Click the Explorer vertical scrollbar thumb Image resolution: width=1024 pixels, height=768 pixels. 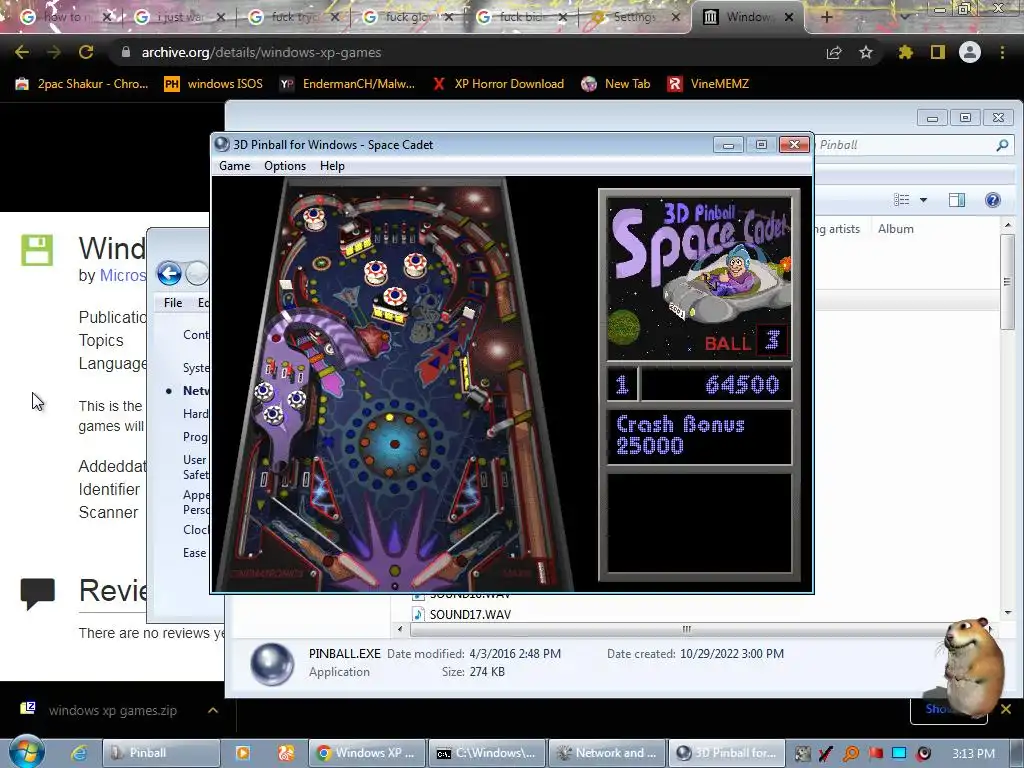click(x=1007, y=281)
